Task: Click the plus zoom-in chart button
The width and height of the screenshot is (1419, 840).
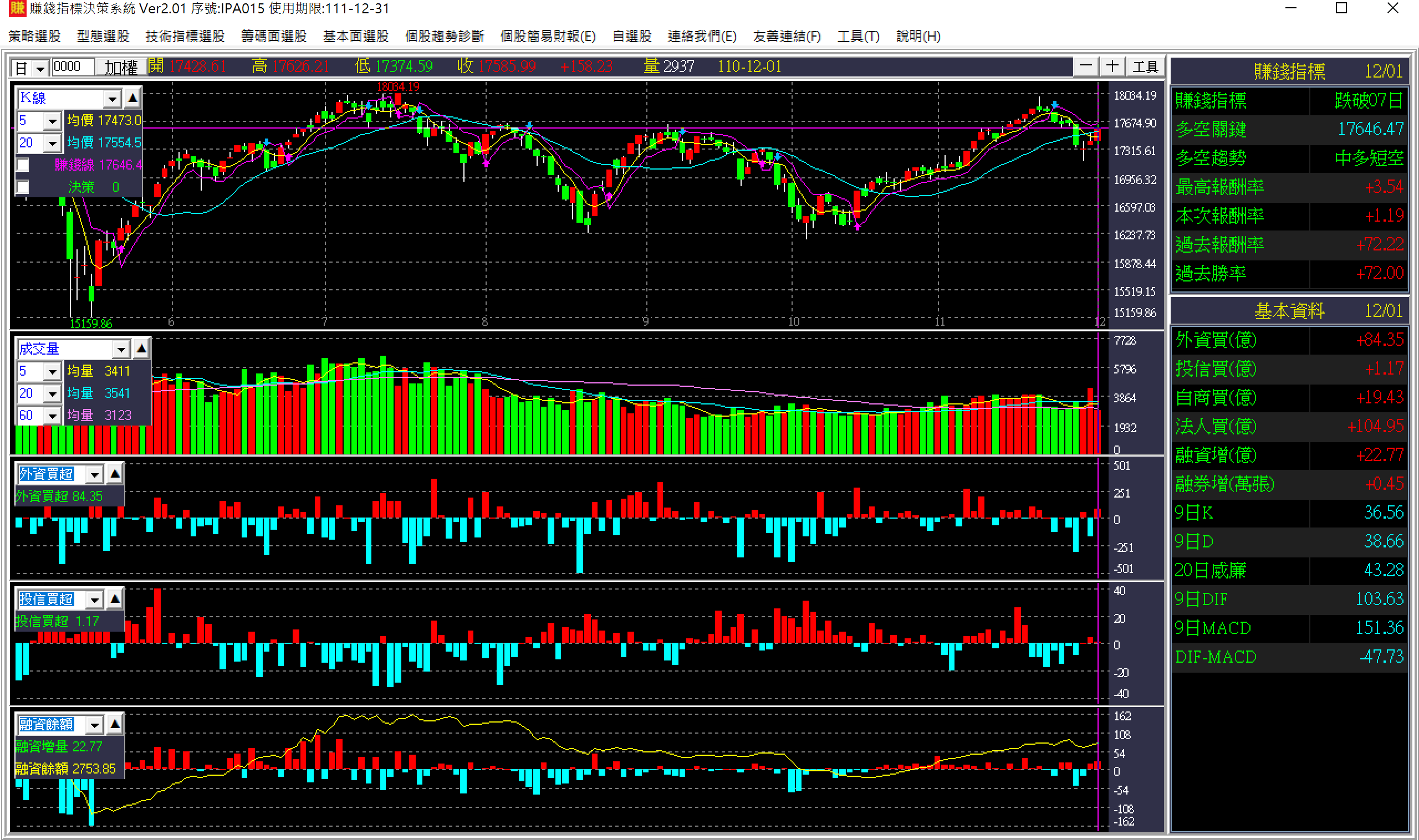Action: 1112,67
